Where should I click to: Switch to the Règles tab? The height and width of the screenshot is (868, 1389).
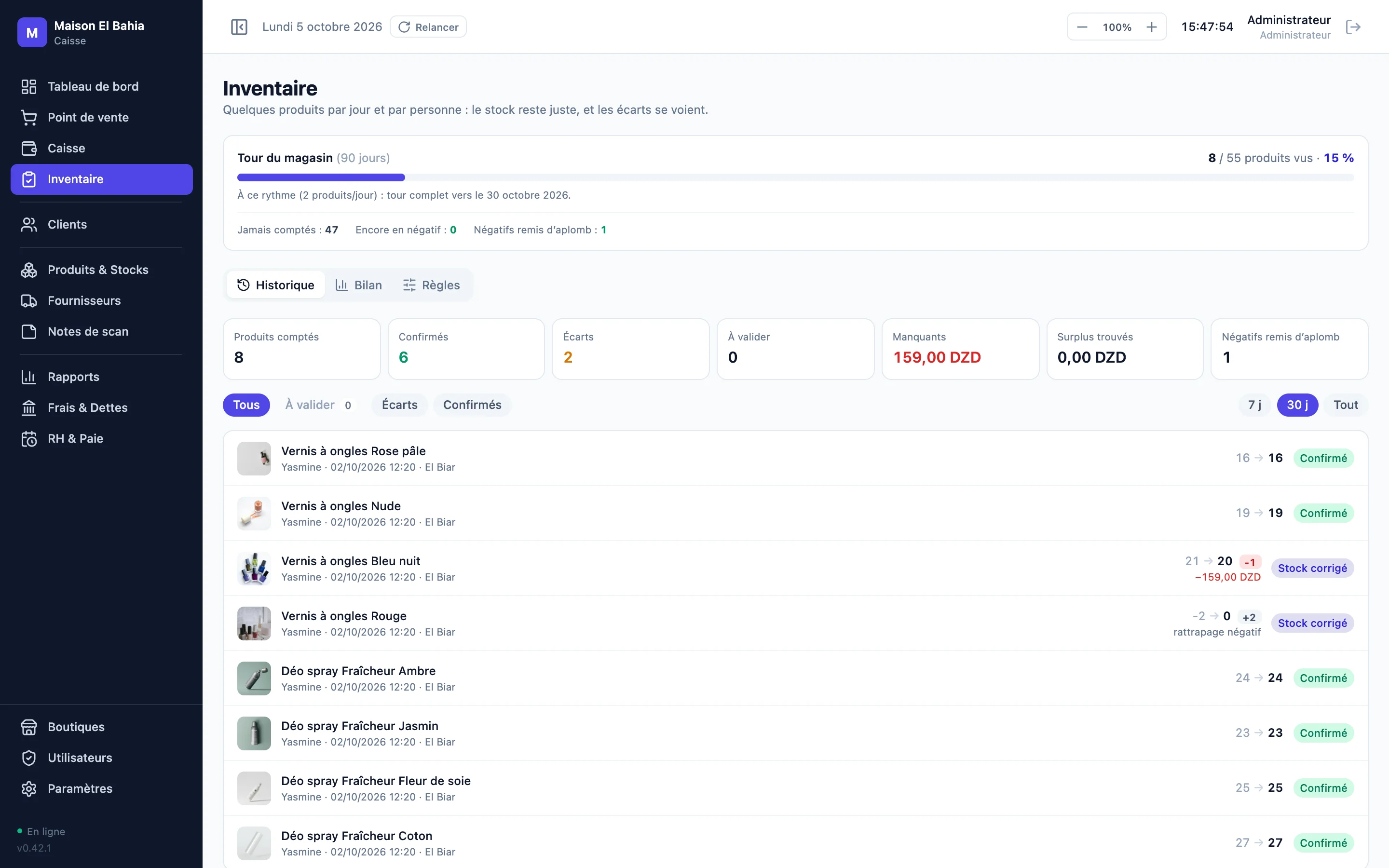coord(432,285)
